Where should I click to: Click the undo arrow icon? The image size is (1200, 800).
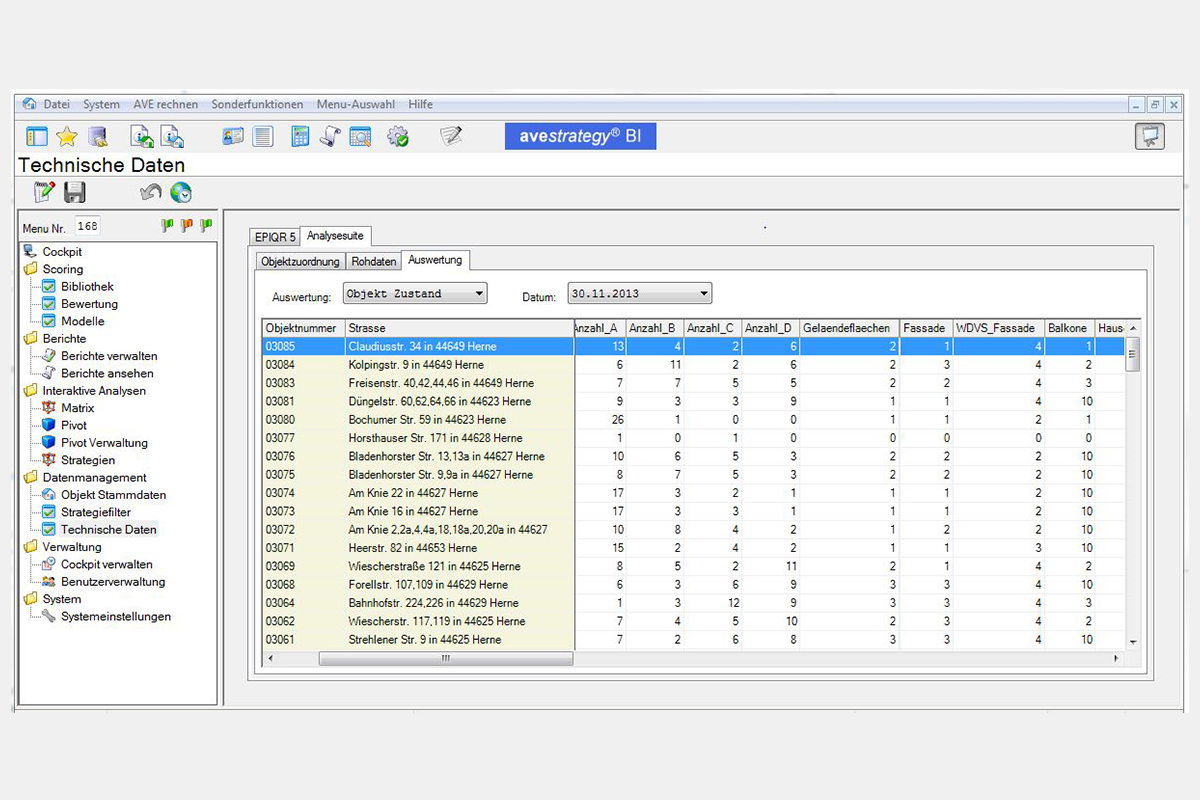pyautogui.click(x=151, y=192)
